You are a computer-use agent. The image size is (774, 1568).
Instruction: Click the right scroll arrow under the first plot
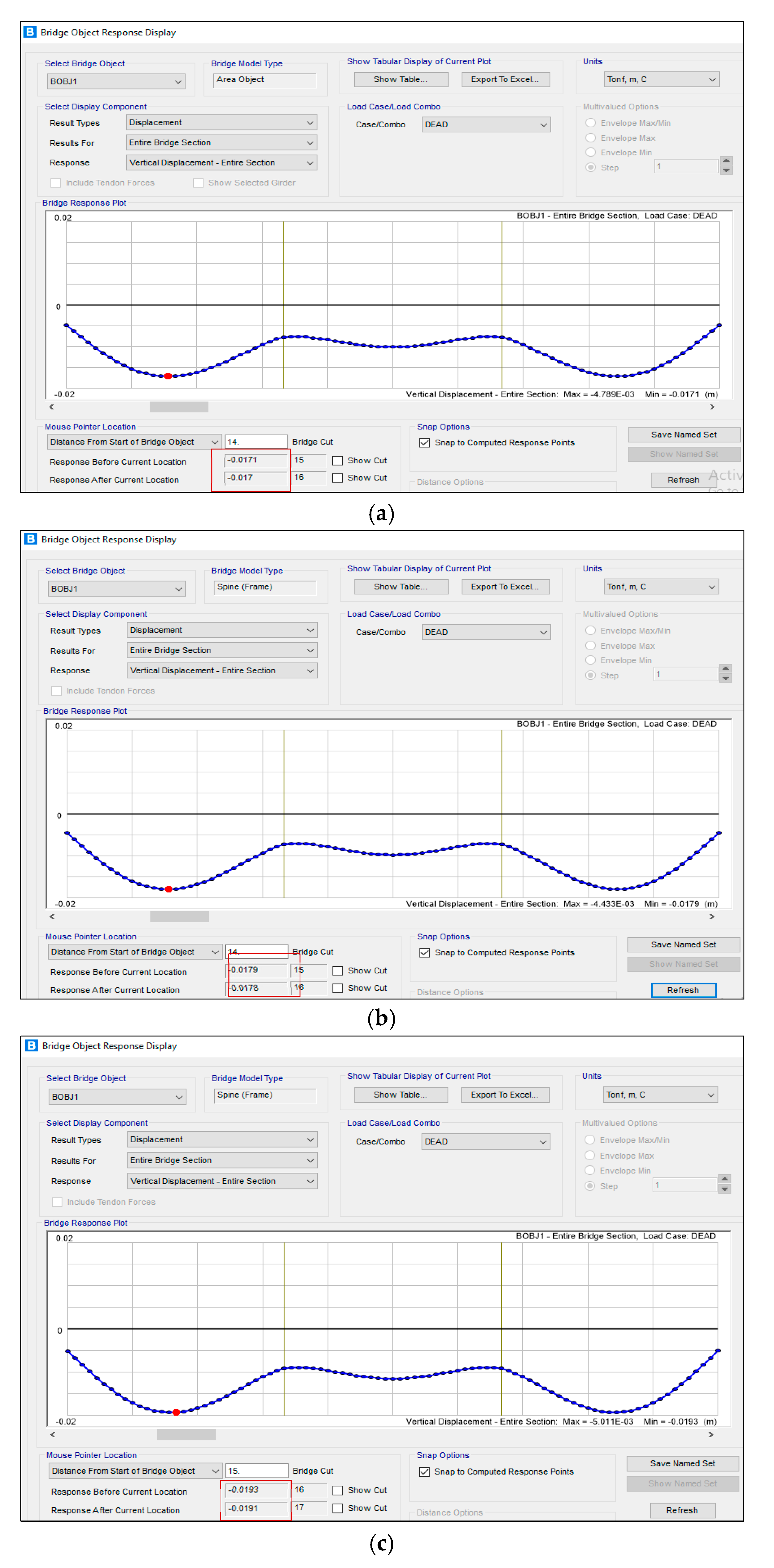coord(711,407)
